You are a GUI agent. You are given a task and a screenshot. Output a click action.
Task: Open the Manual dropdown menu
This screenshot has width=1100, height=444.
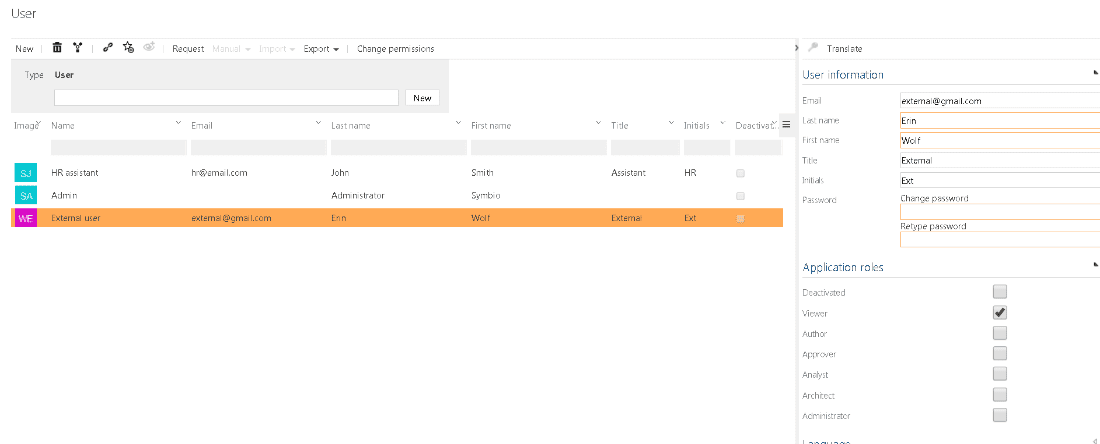tap(232, 48)
